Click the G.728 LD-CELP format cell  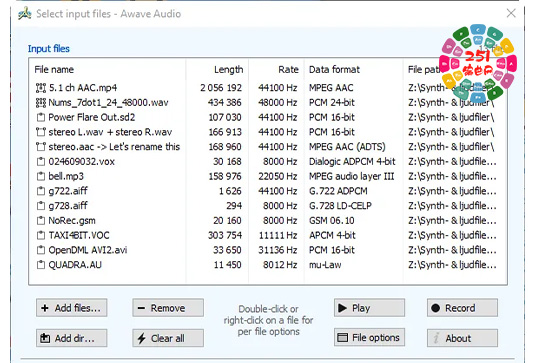pyautogui.click(x=340, y=206)
